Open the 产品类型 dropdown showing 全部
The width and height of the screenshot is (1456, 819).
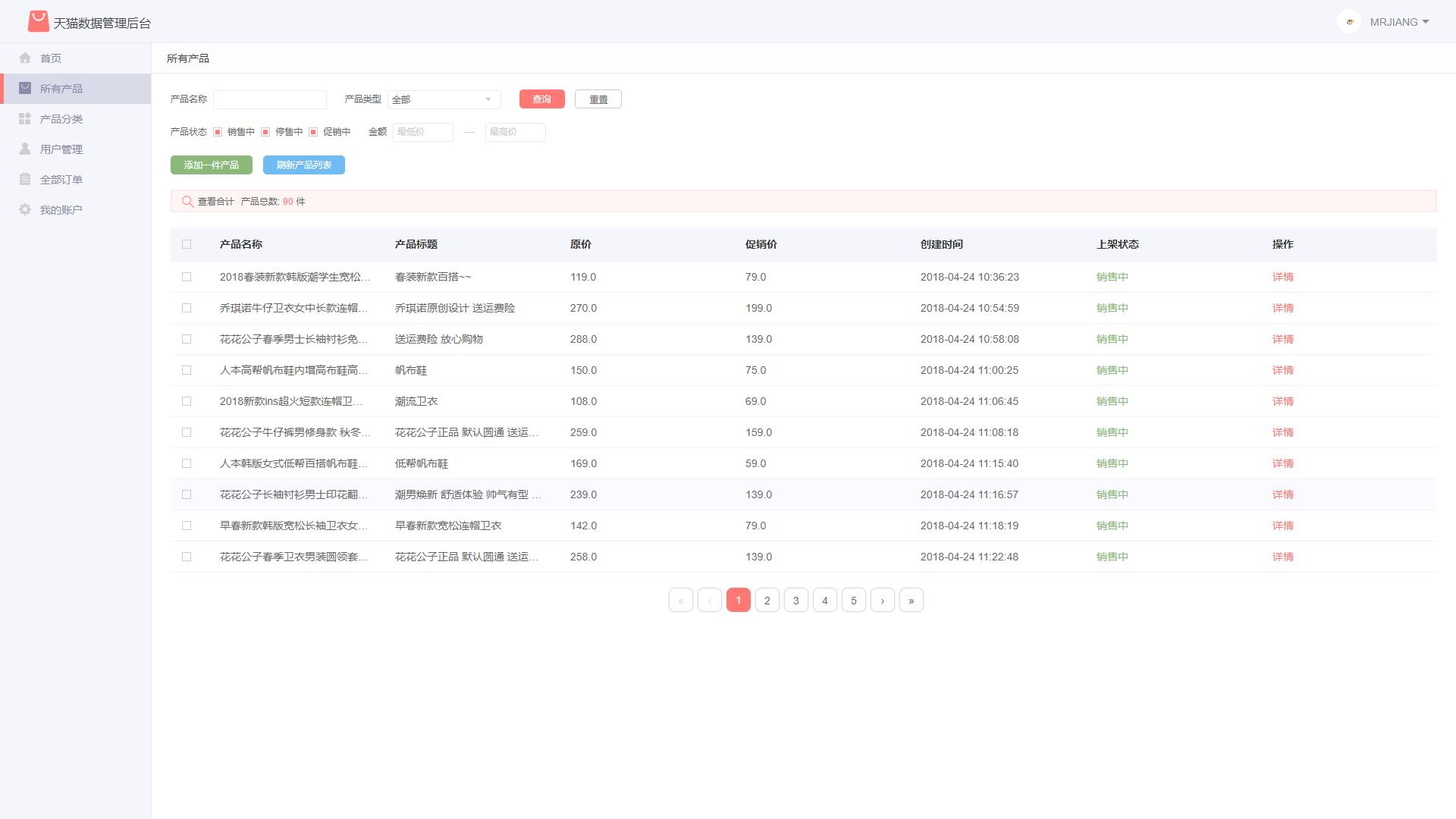(x=444, y=99)
